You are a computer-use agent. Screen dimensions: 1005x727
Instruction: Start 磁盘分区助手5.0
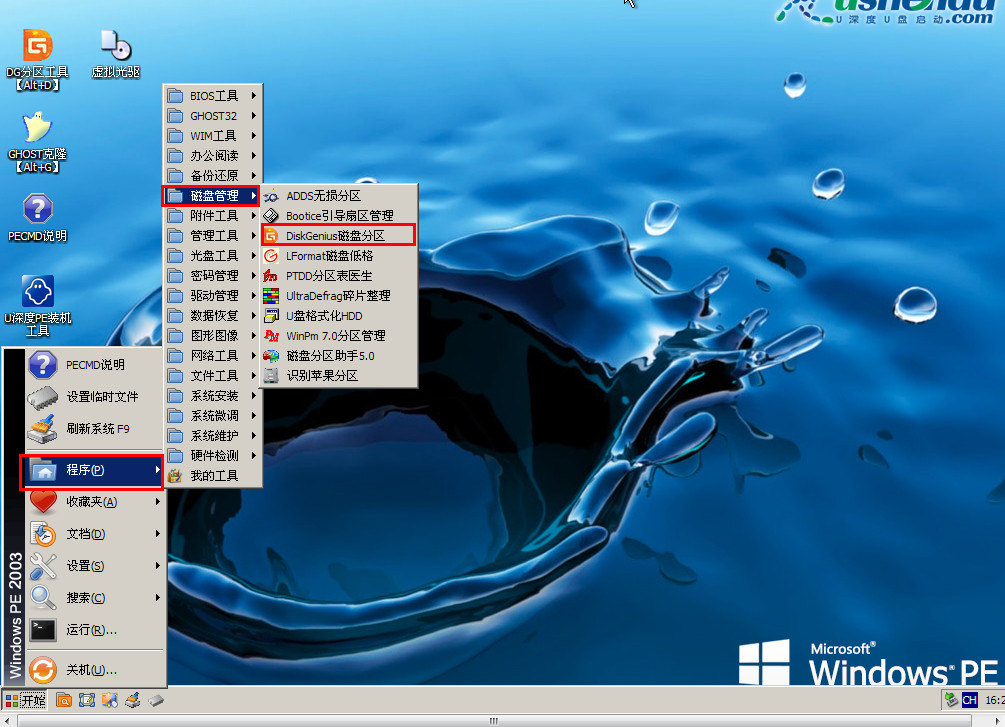[330, 355]
